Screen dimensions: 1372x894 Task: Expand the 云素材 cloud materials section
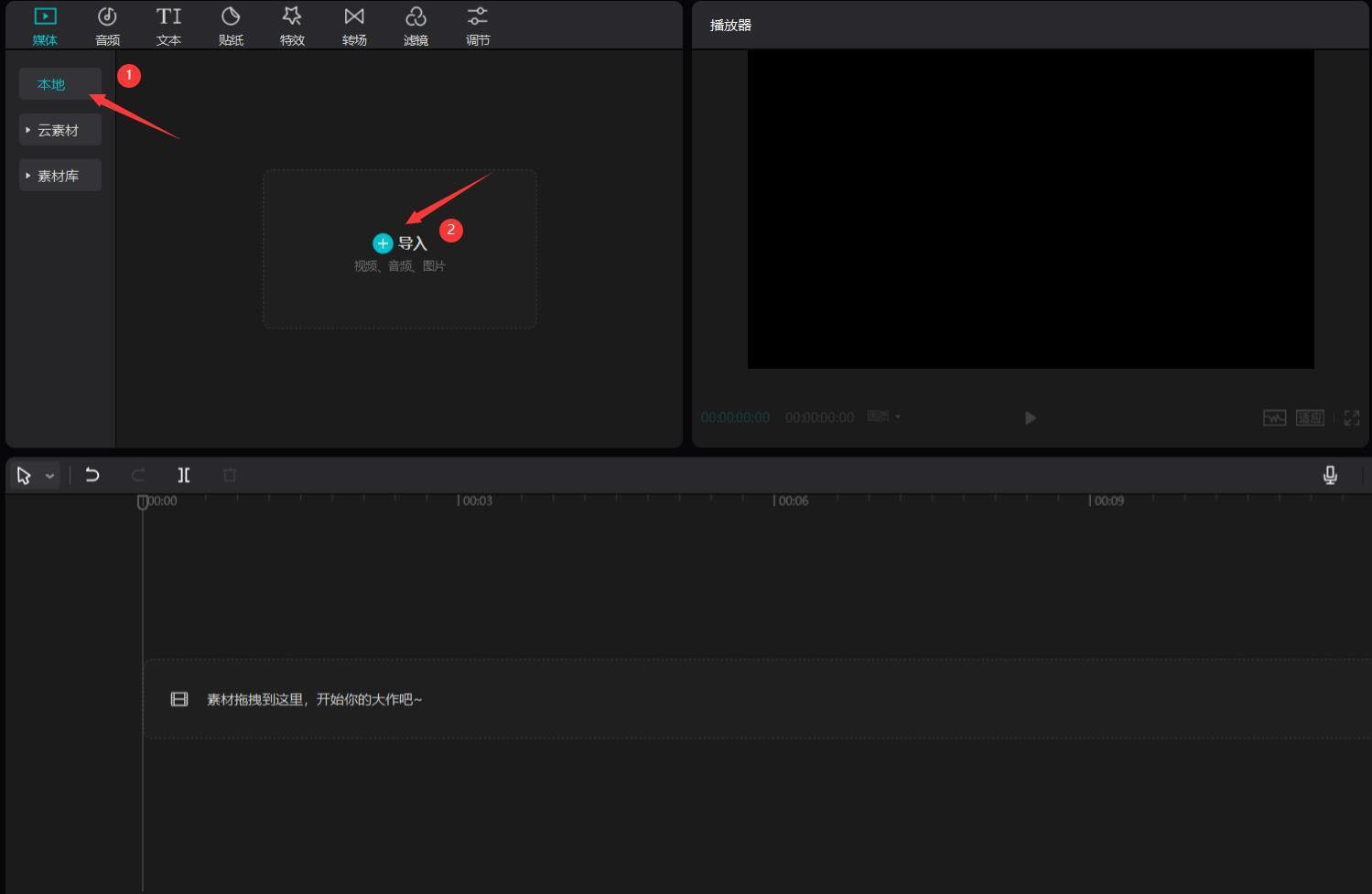tap(59, 130)
